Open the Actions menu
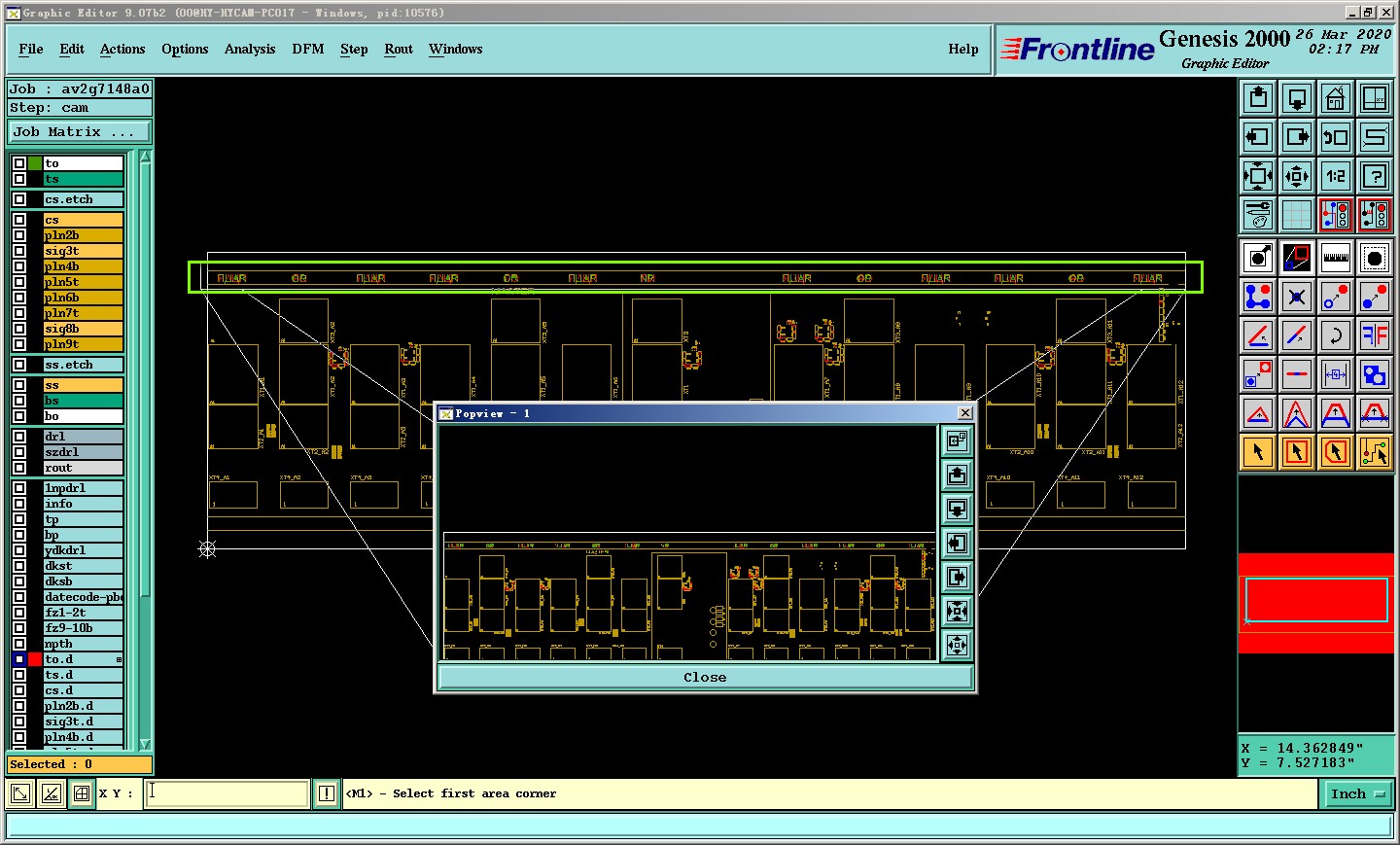The image size is (1400, 845). (122, 49)
